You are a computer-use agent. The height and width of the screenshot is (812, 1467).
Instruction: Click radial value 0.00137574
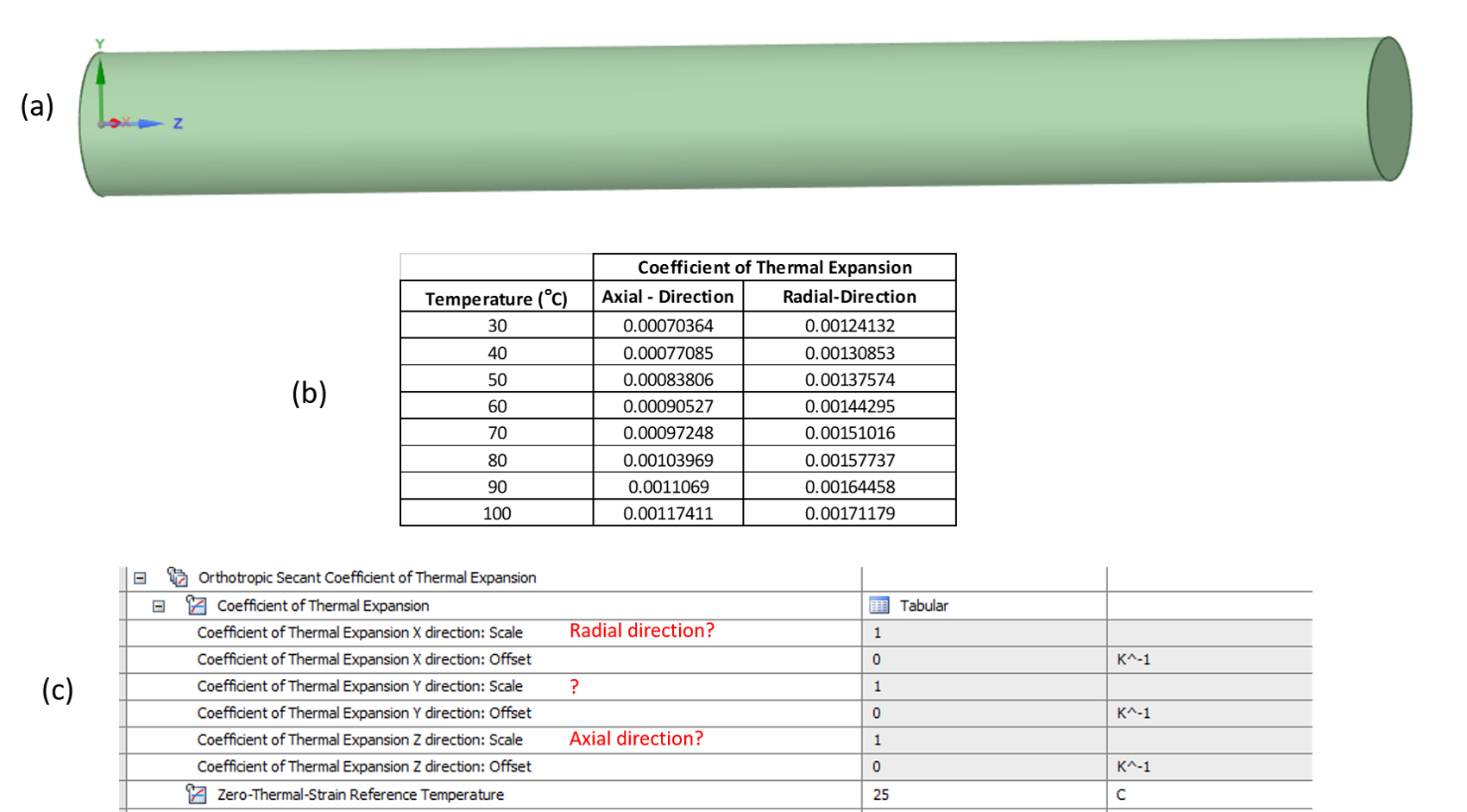[x=850, y=380]
